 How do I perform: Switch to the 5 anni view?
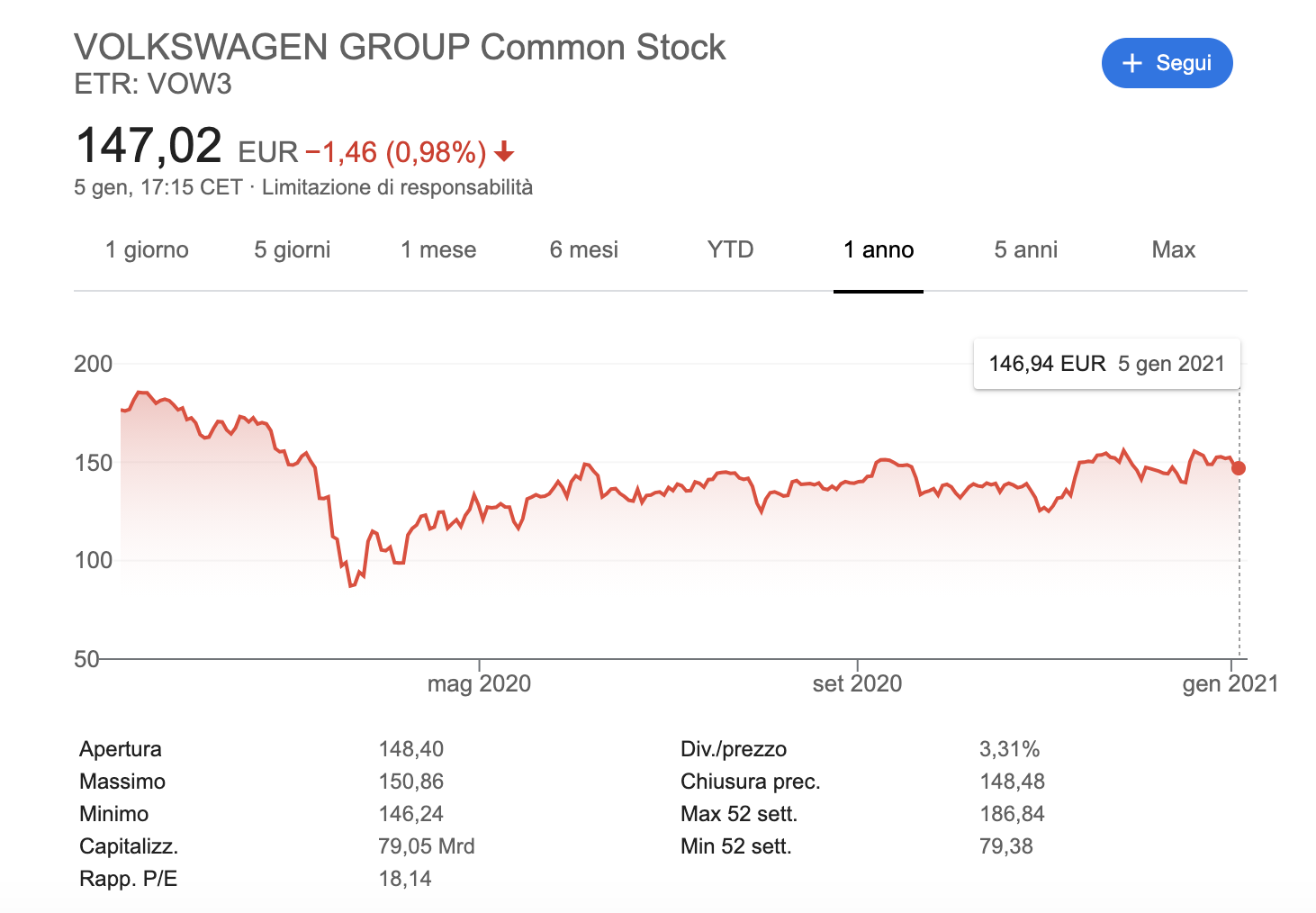point(1025,249)
